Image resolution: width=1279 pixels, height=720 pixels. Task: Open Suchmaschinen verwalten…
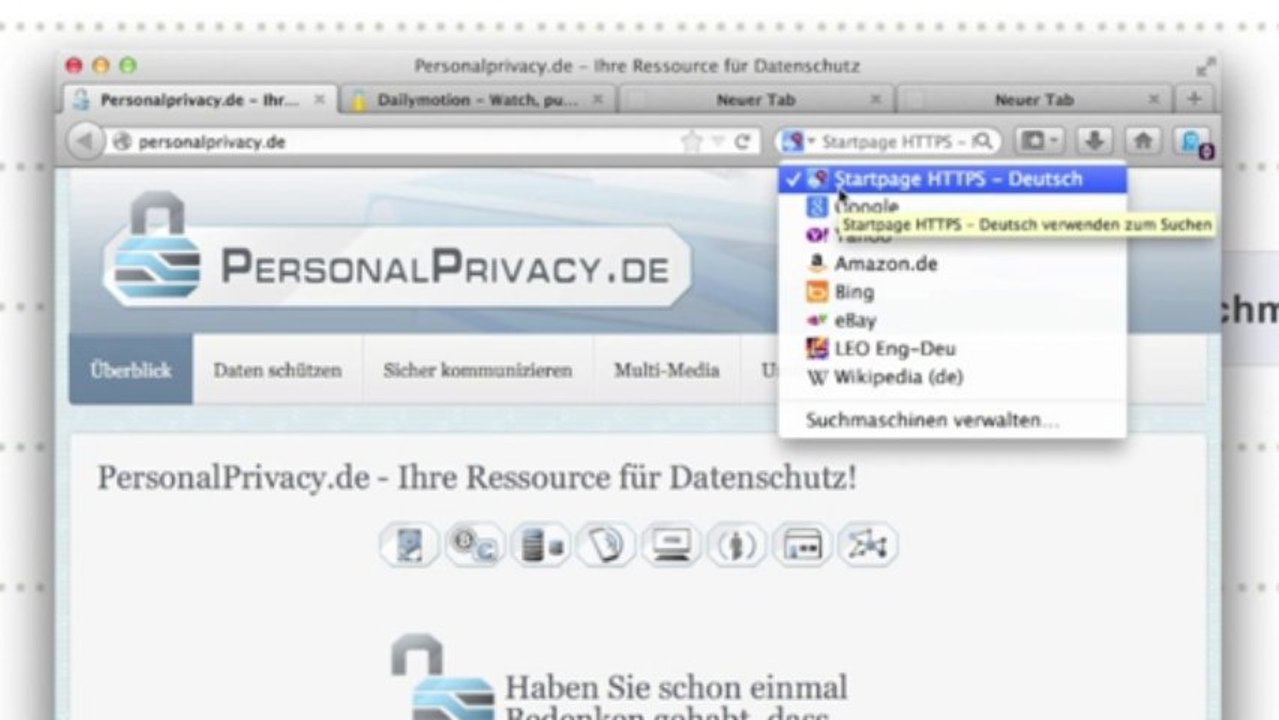click(953, 420)
